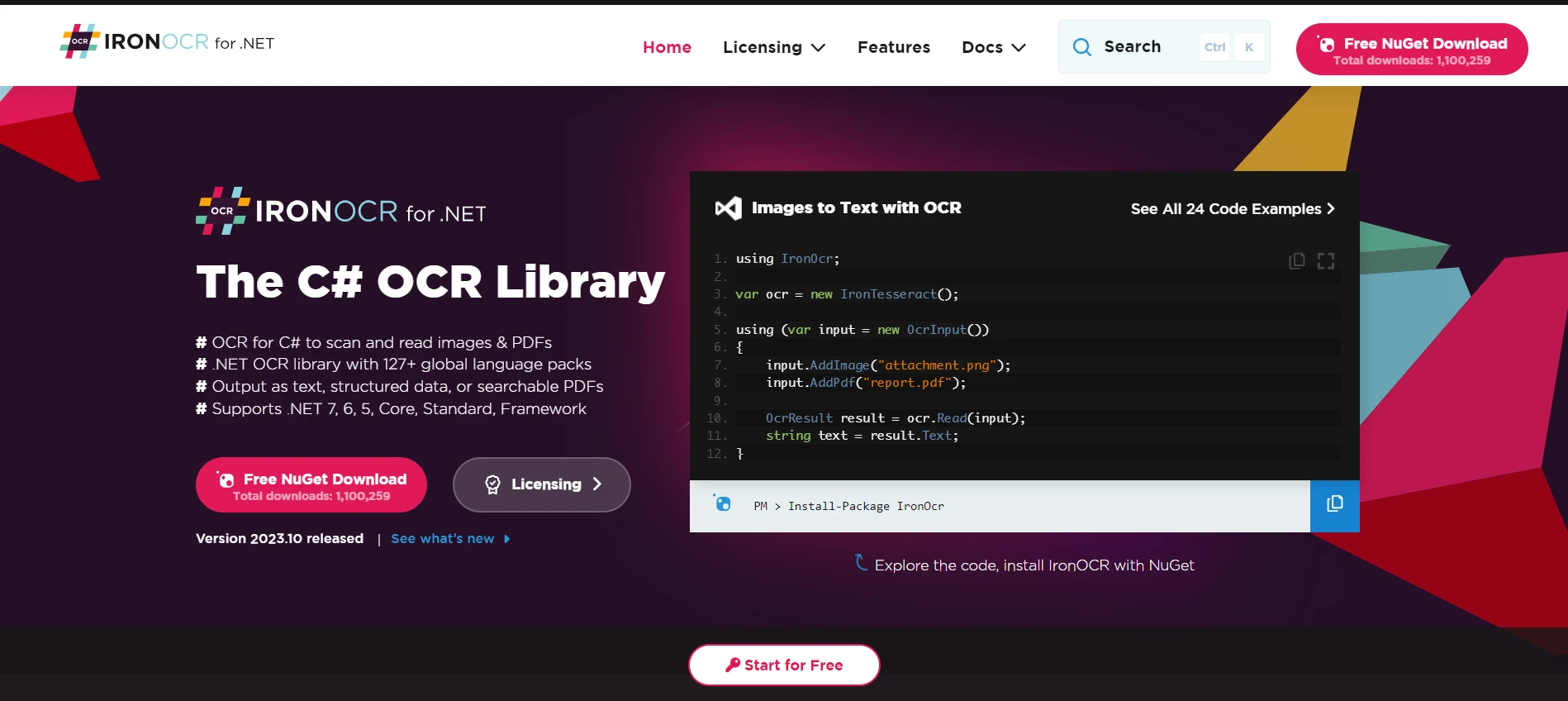This screenshot has width=1568, height=701.
Task: Expand the Docs dropdown in navbar
Action: pos(994,47)
